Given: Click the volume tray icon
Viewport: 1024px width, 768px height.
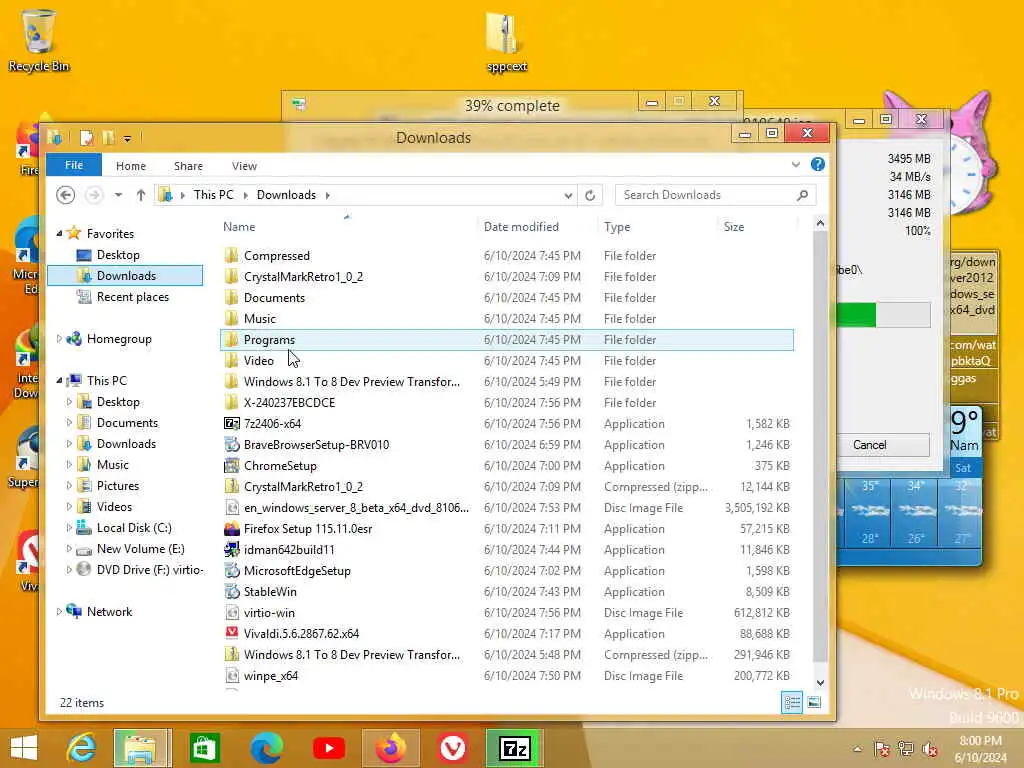Looking at the screenshot, I should click(x=930, y=749).
